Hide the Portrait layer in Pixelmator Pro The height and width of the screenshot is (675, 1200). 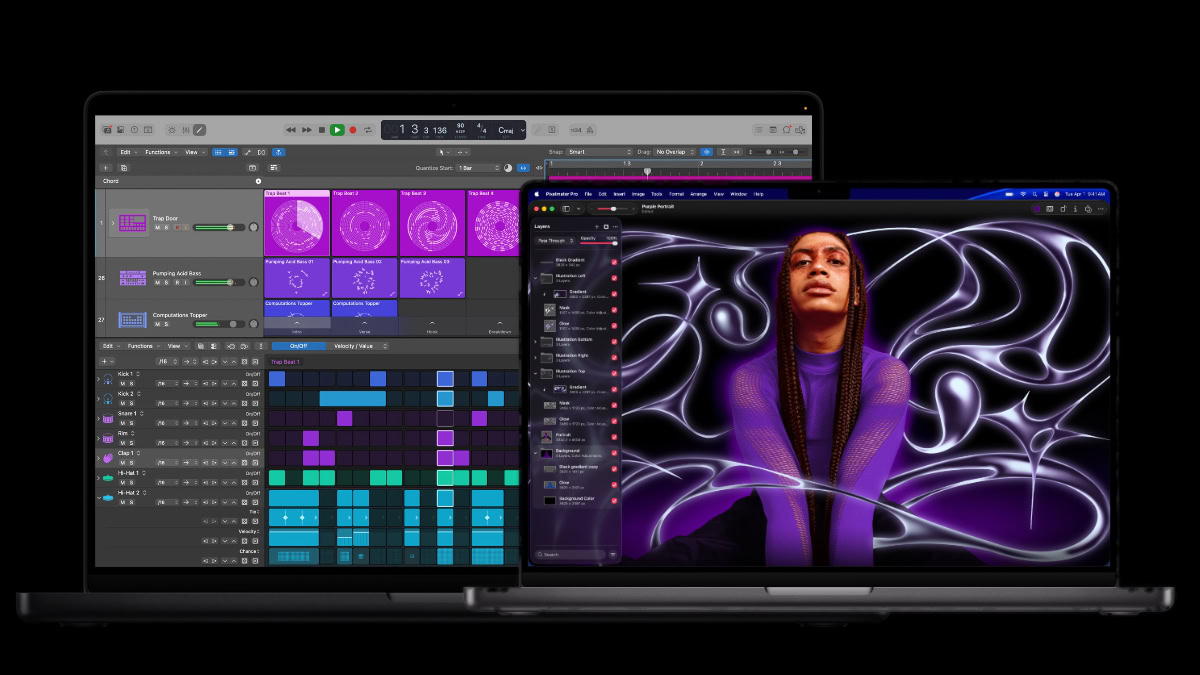[x=614, y=434]
